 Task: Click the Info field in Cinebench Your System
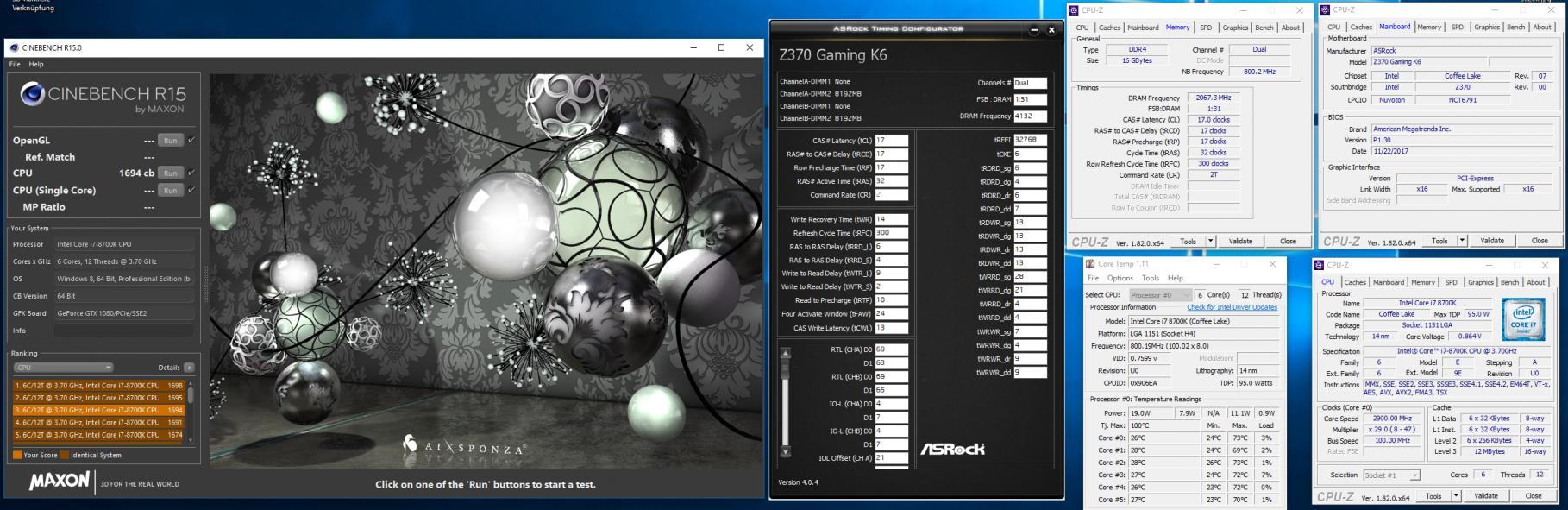[x=125, y=331]
